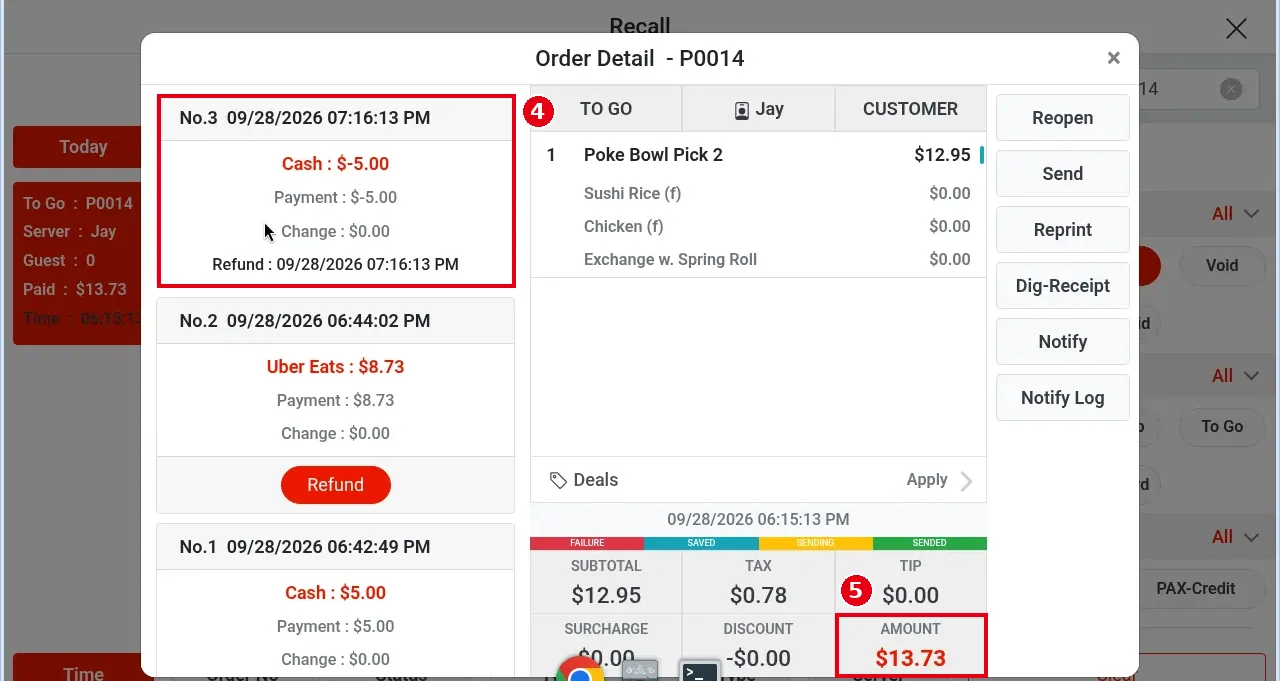Image resolution: width=1280 pixels, height=681 pixels.
Task: Click the Order Detail - P0014 title
Action: click(x=639, y=58)
